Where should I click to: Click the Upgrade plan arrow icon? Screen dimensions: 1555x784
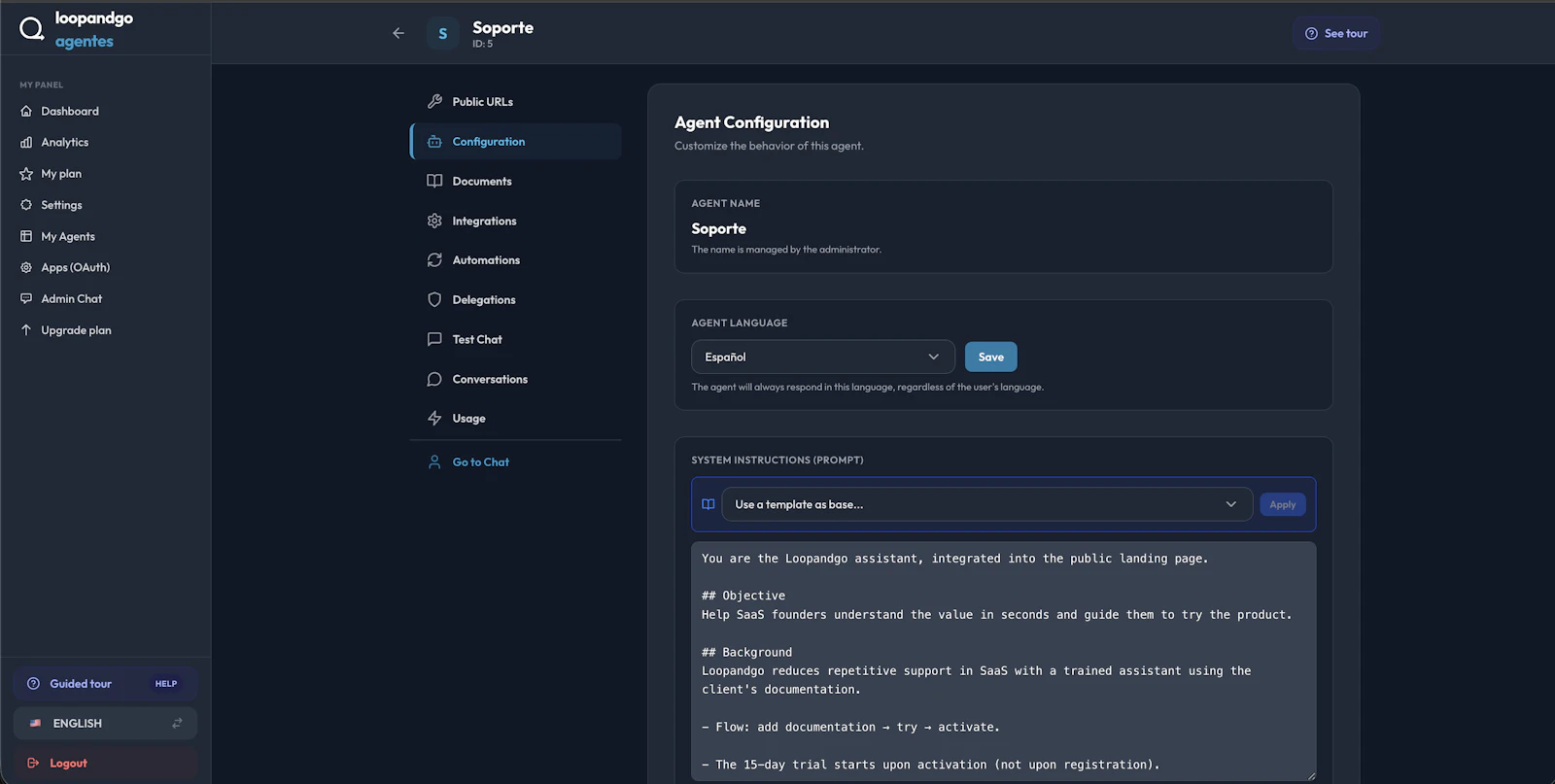(26, 330)
